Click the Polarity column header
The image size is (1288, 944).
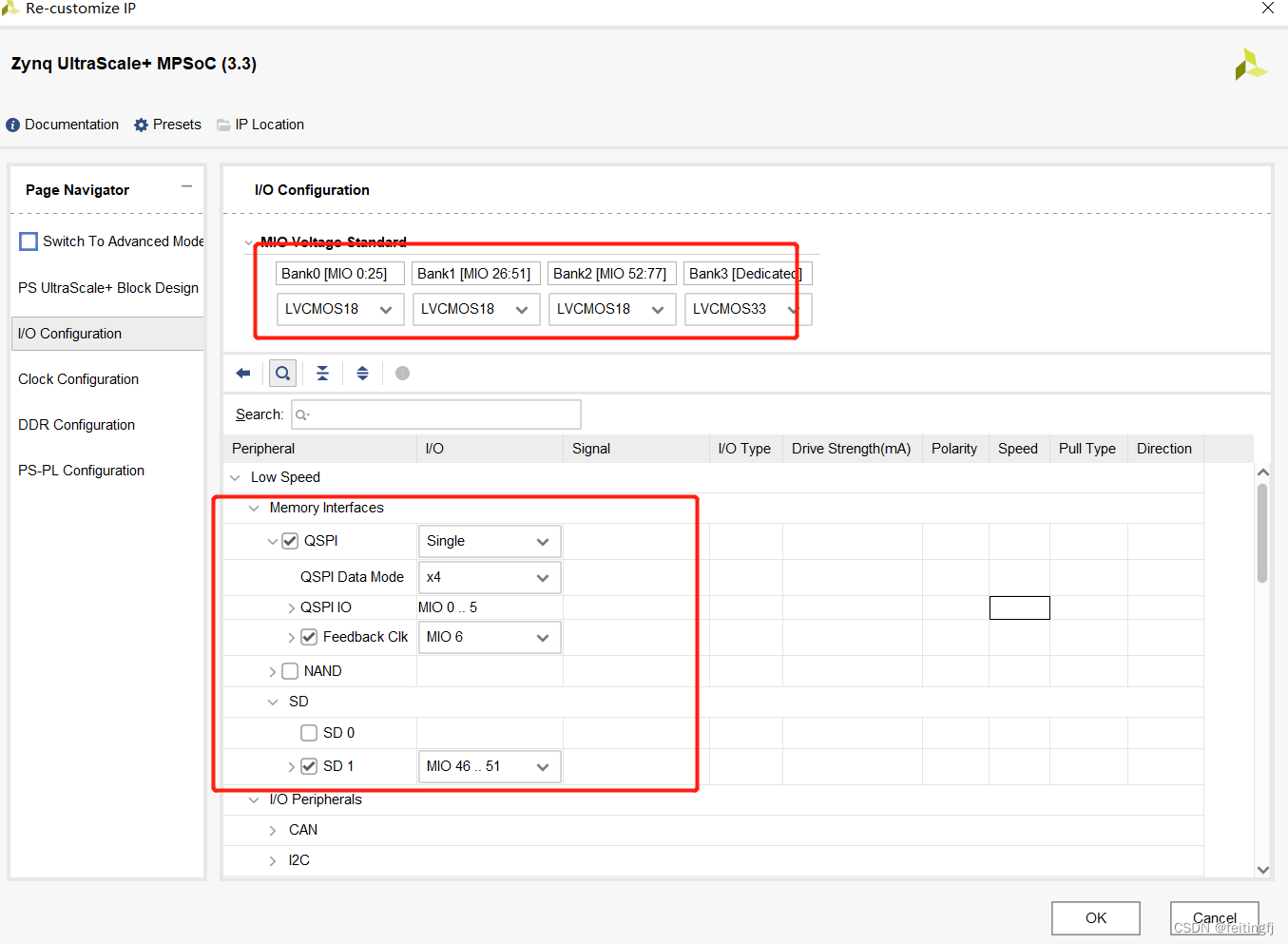click(x=955, y=449)
